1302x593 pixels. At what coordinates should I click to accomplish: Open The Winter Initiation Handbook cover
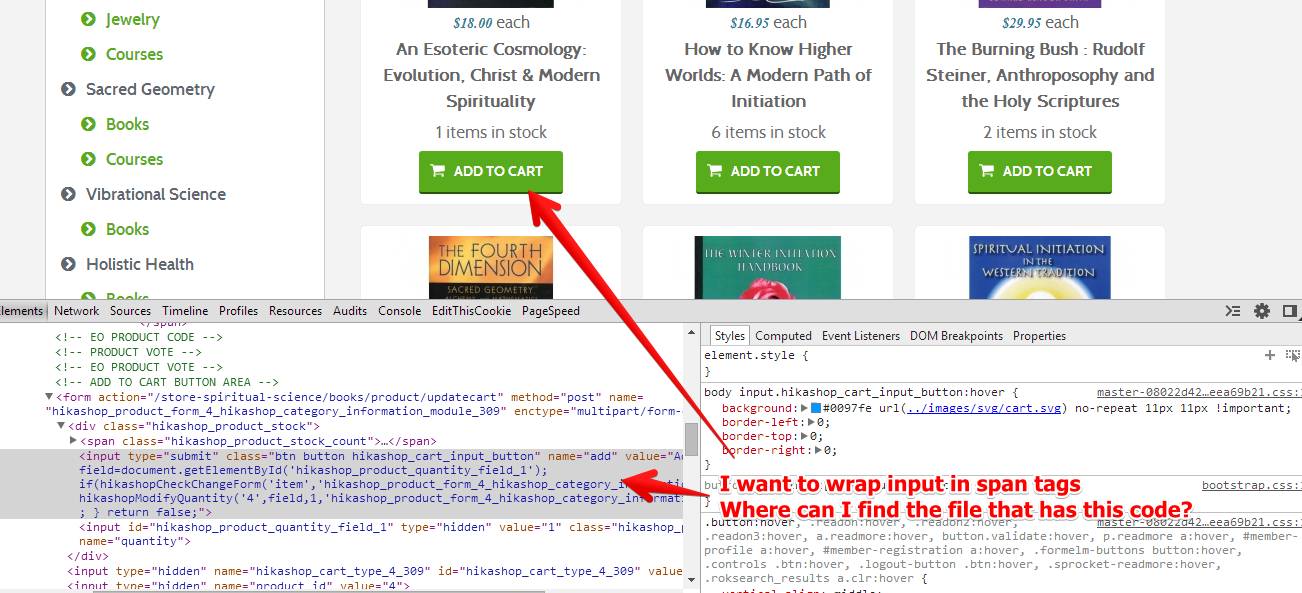pos(768,267)
